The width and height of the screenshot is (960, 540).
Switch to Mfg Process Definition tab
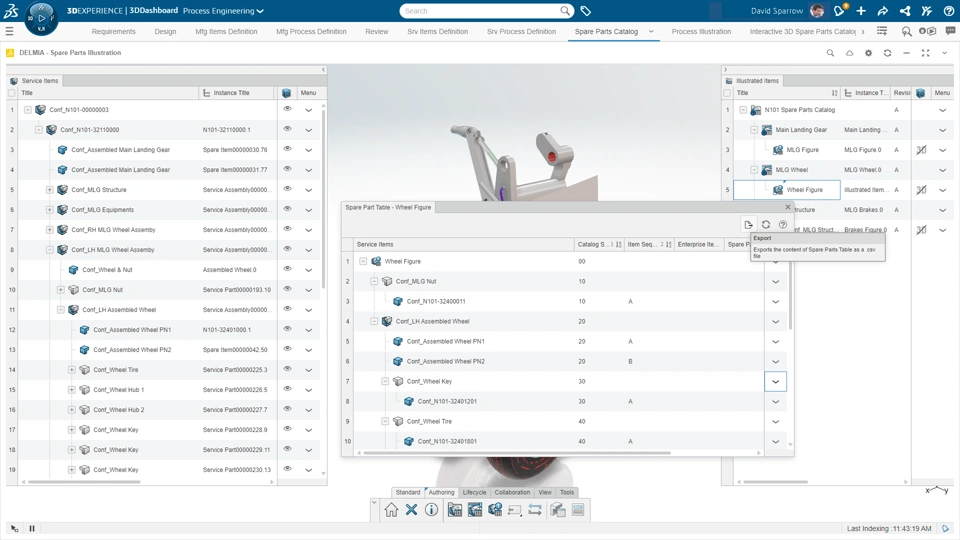(x=311, y=31)
